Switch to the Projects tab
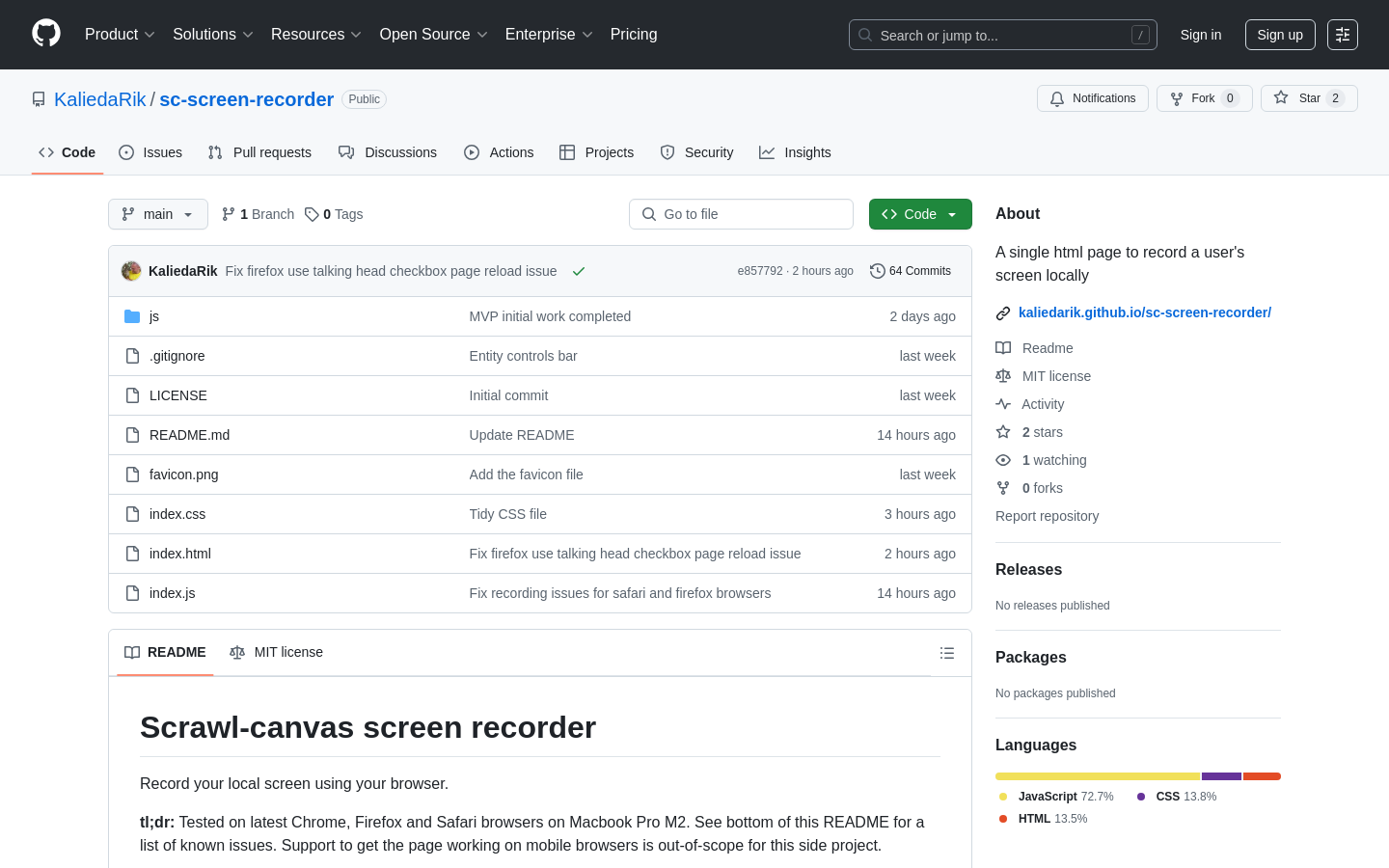1389x868 pixels. pos(597,152)
